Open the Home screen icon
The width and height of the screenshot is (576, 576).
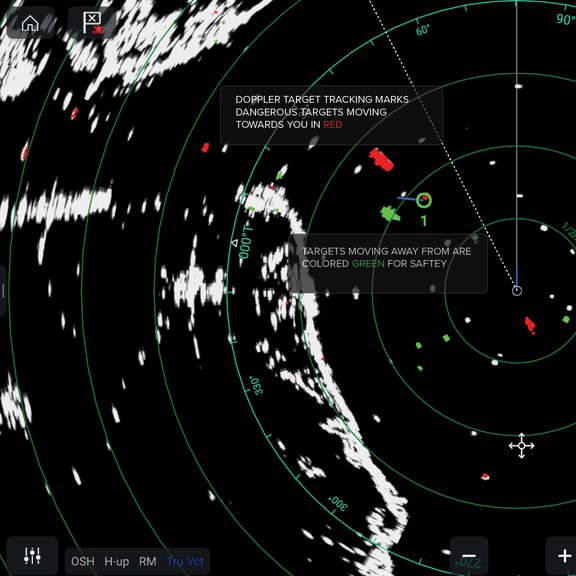coord(30,23)
